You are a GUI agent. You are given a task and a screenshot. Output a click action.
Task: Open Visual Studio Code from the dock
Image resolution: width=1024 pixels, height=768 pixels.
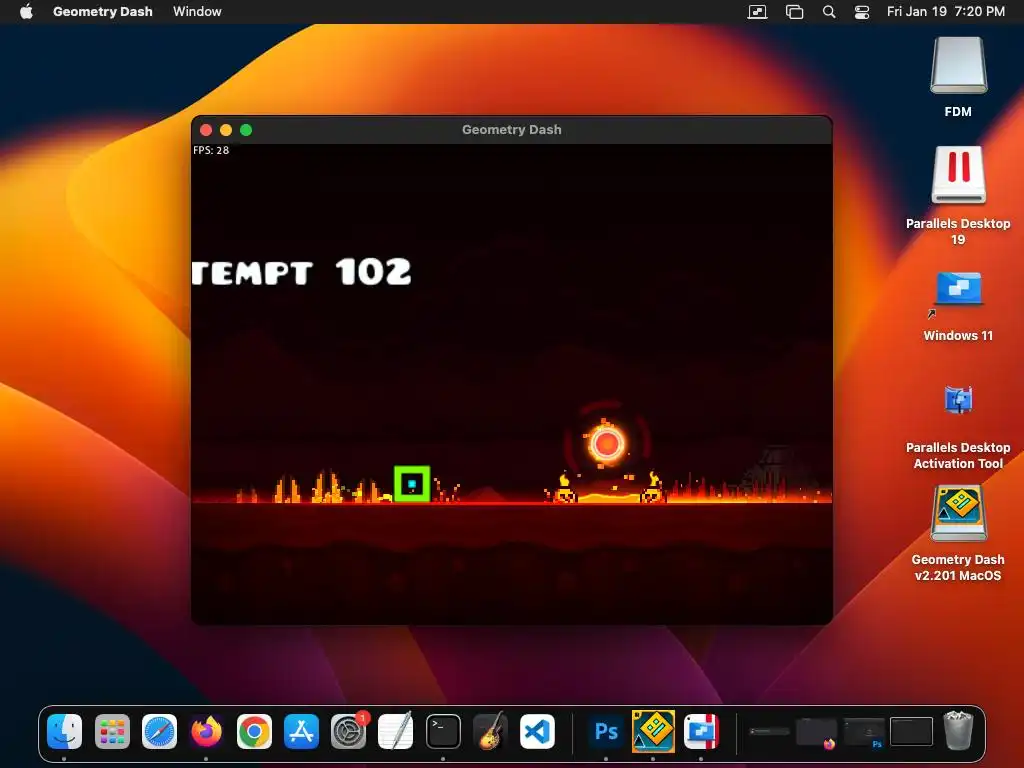[537, 731]
